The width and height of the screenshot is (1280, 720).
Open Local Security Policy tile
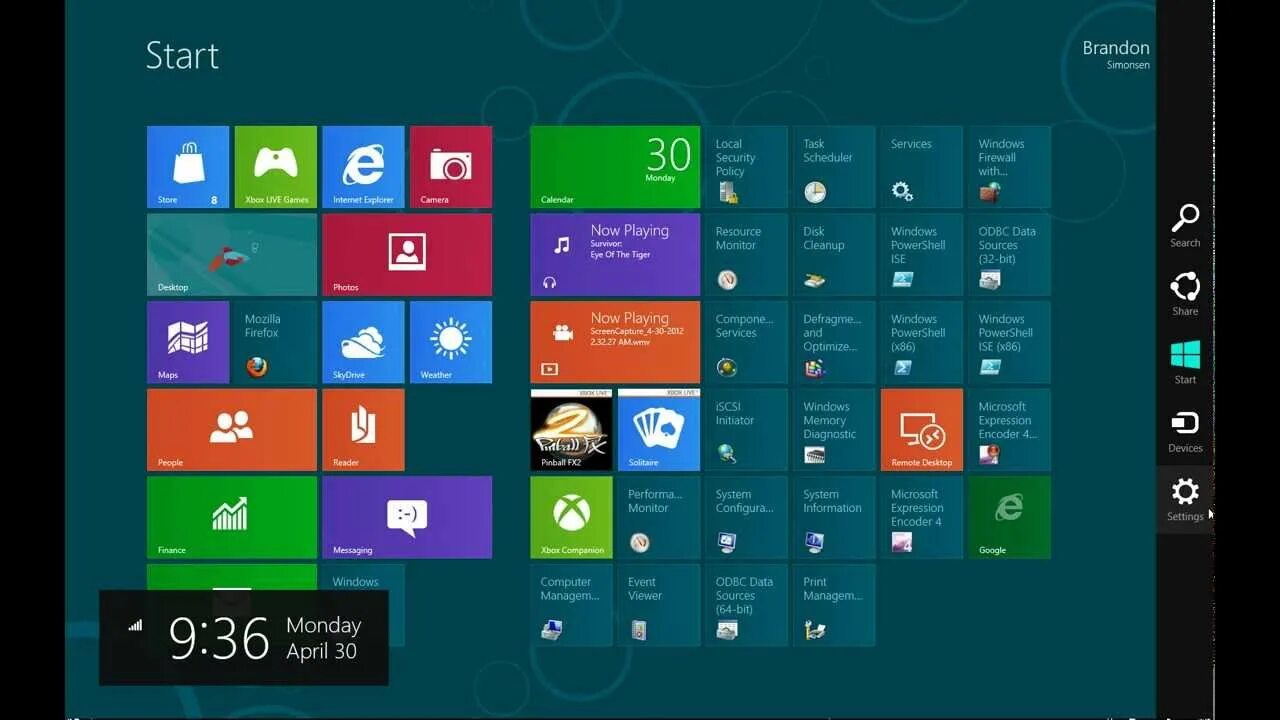pyautogui.click(x=746, y=167)
